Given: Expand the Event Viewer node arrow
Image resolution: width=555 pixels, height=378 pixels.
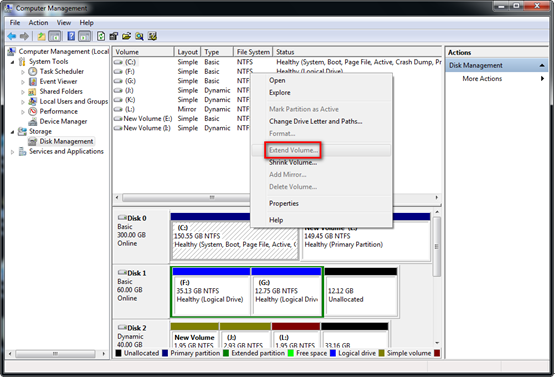Looking at the screenshot, I should [x=23, y=82].
